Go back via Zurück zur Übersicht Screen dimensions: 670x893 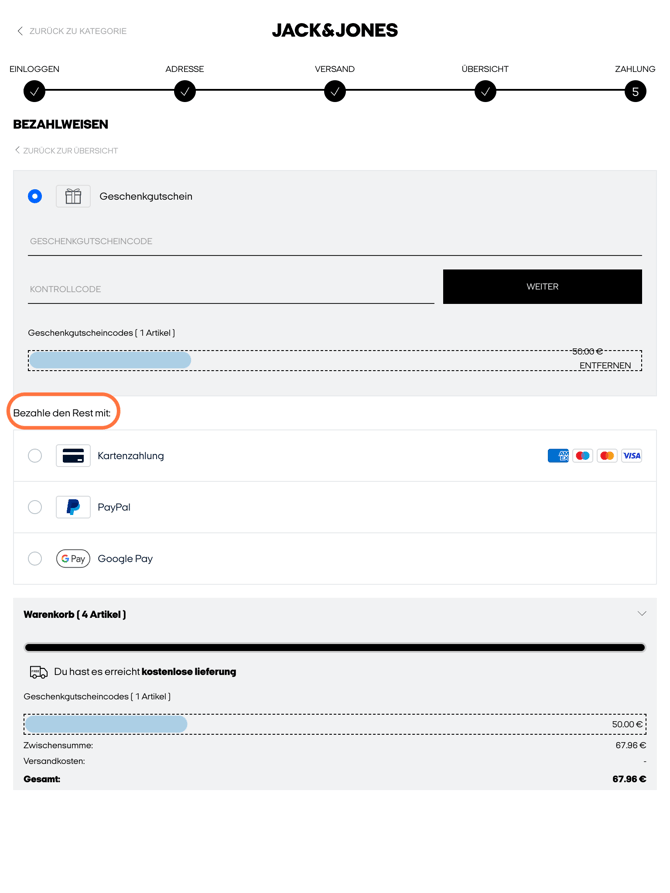click(x=66, y=150)
